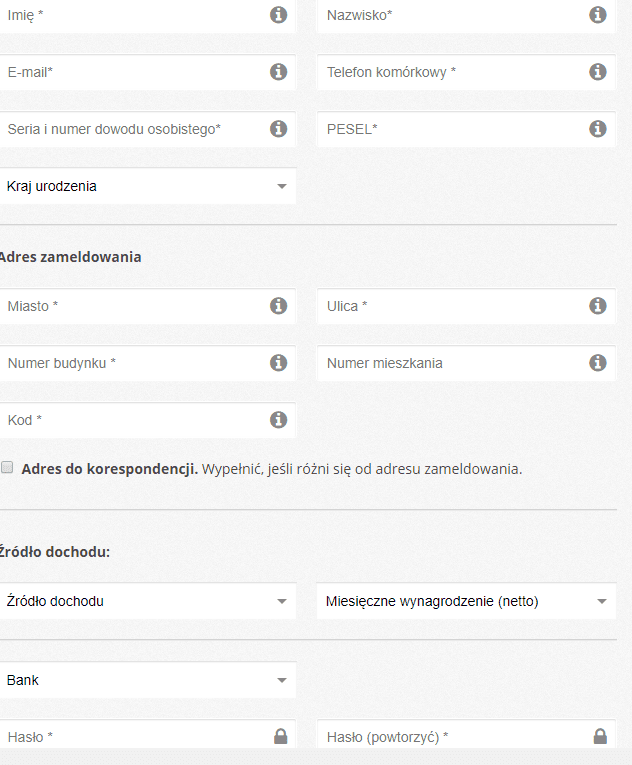Image resolution: width=632 pixels, height=765 pixels.
Task: Open the Kraj urodzenia dropdown
Action: (147, 186)
